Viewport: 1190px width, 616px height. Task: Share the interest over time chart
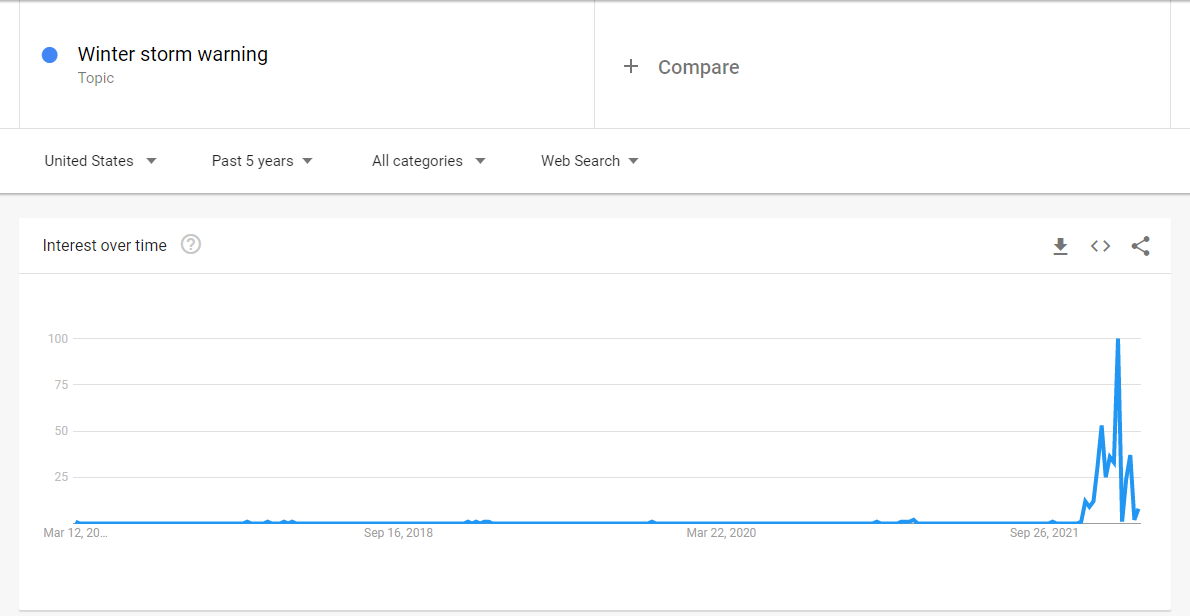pos(1140,246)
